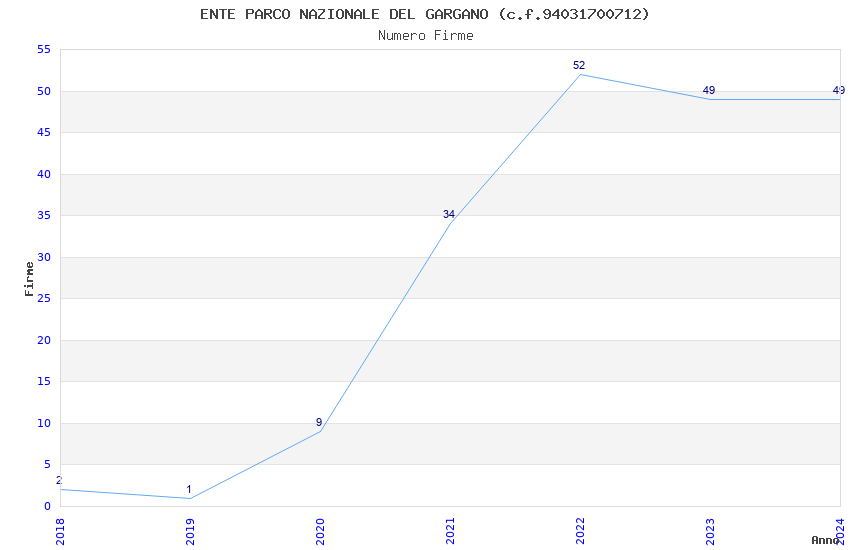Click y-axis value 0
Image resolution: width=850 pixels, height=550 pixels.
coord(48,506)
